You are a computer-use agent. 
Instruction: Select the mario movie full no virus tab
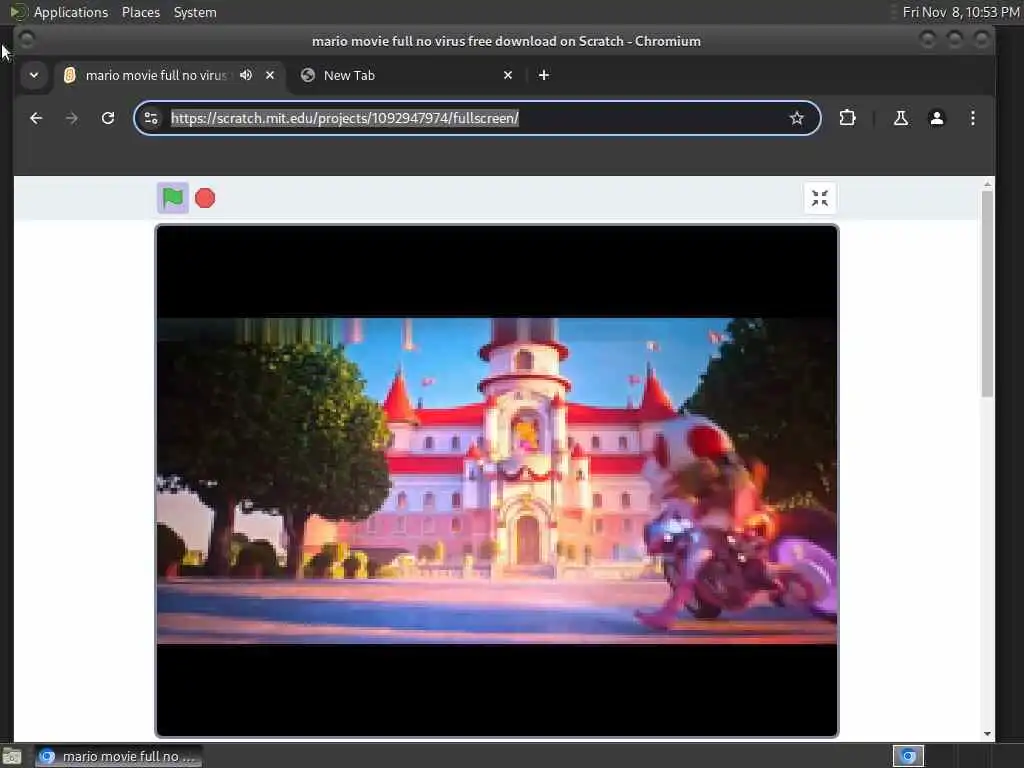pos(155,75)
